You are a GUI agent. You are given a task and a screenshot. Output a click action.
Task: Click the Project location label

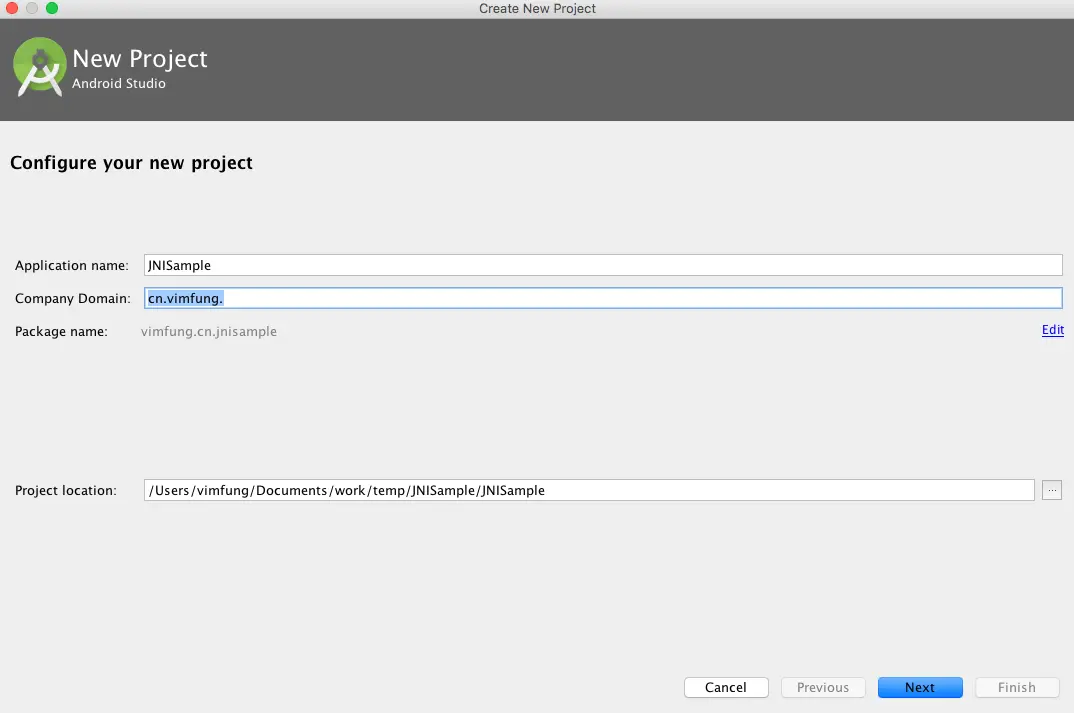pos(66,490)
